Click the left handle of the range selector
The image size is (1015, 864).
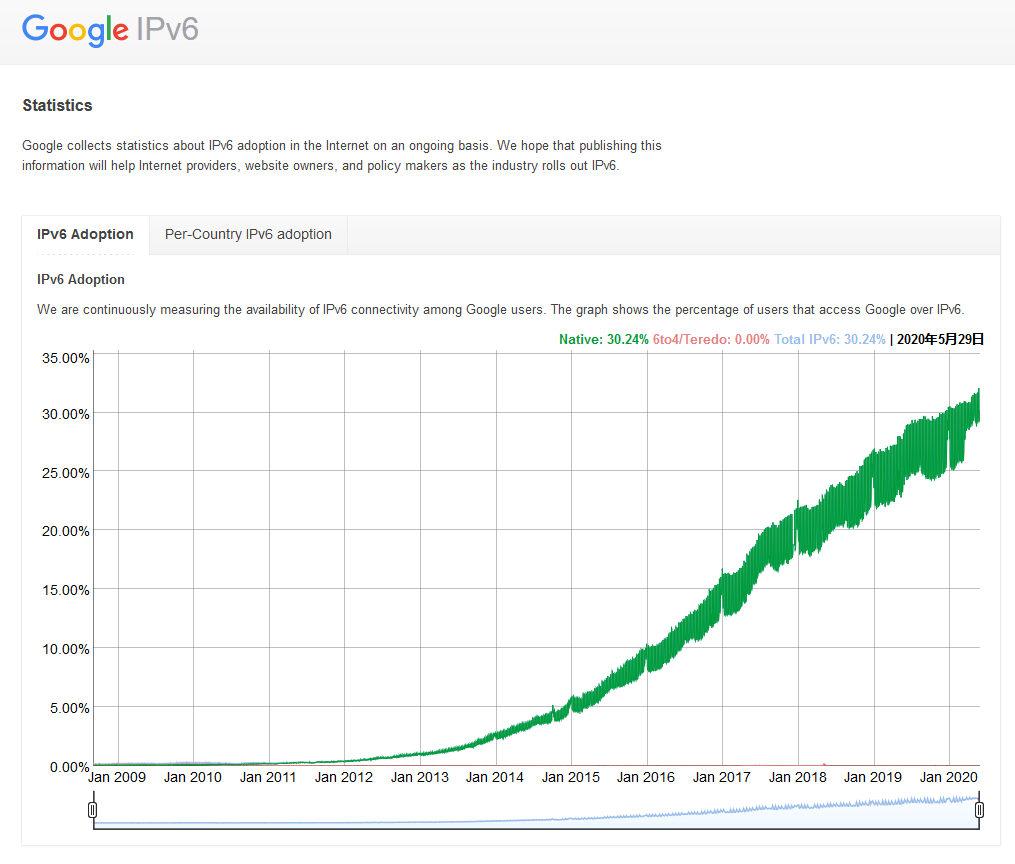point(93,809)
